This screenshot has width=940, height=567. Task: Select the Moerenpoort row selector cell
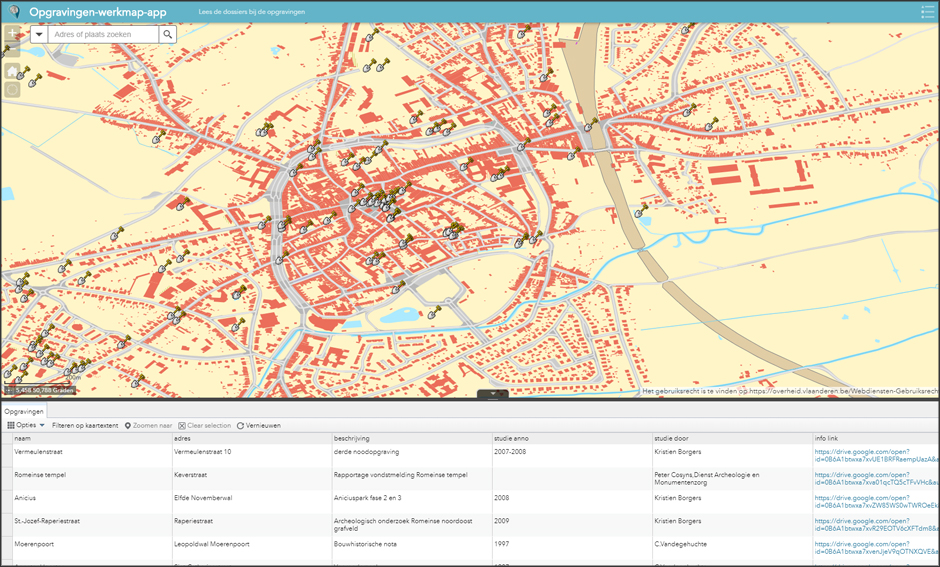coord(7,548)
